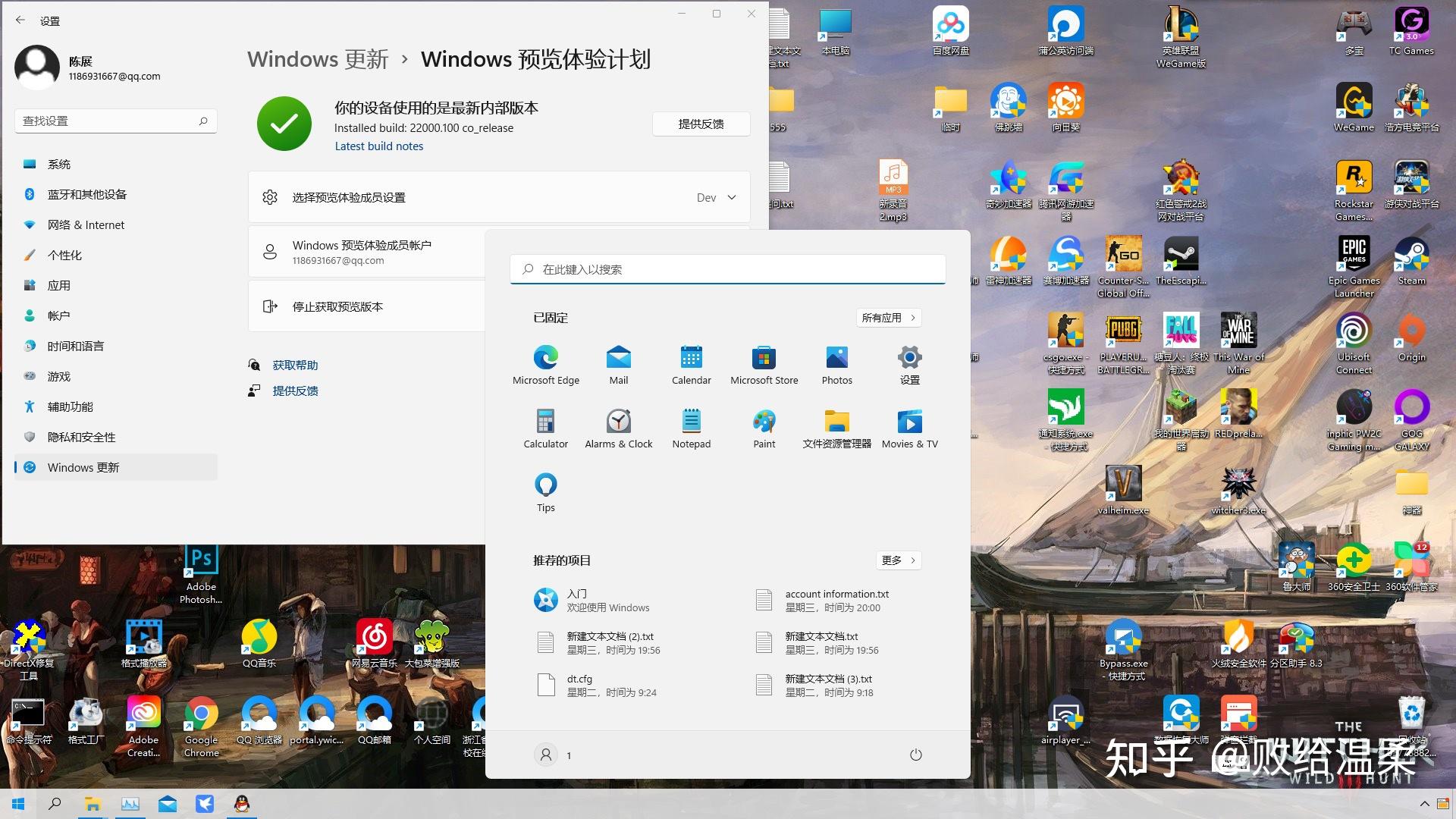Expand 更多 recommended items

pyautogui.click(x=898, y=560)
